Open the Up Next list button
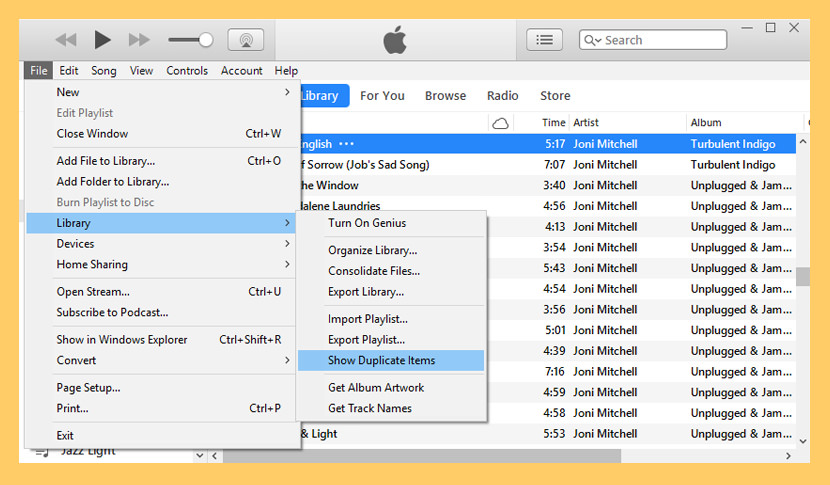This screenshot has height=485, width=830. [544, 40]
